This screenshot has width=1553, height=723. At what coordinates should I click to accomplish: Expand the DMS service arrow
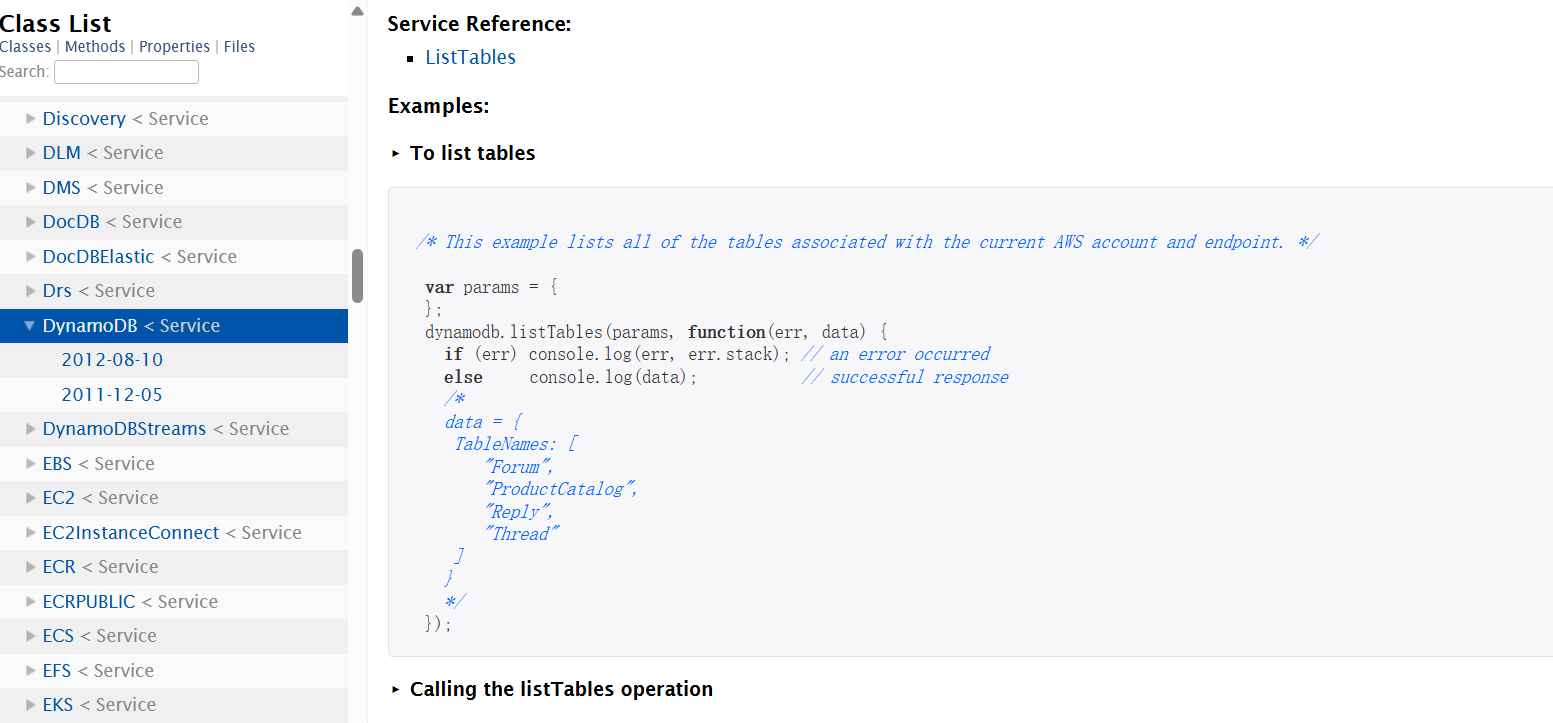31,188
